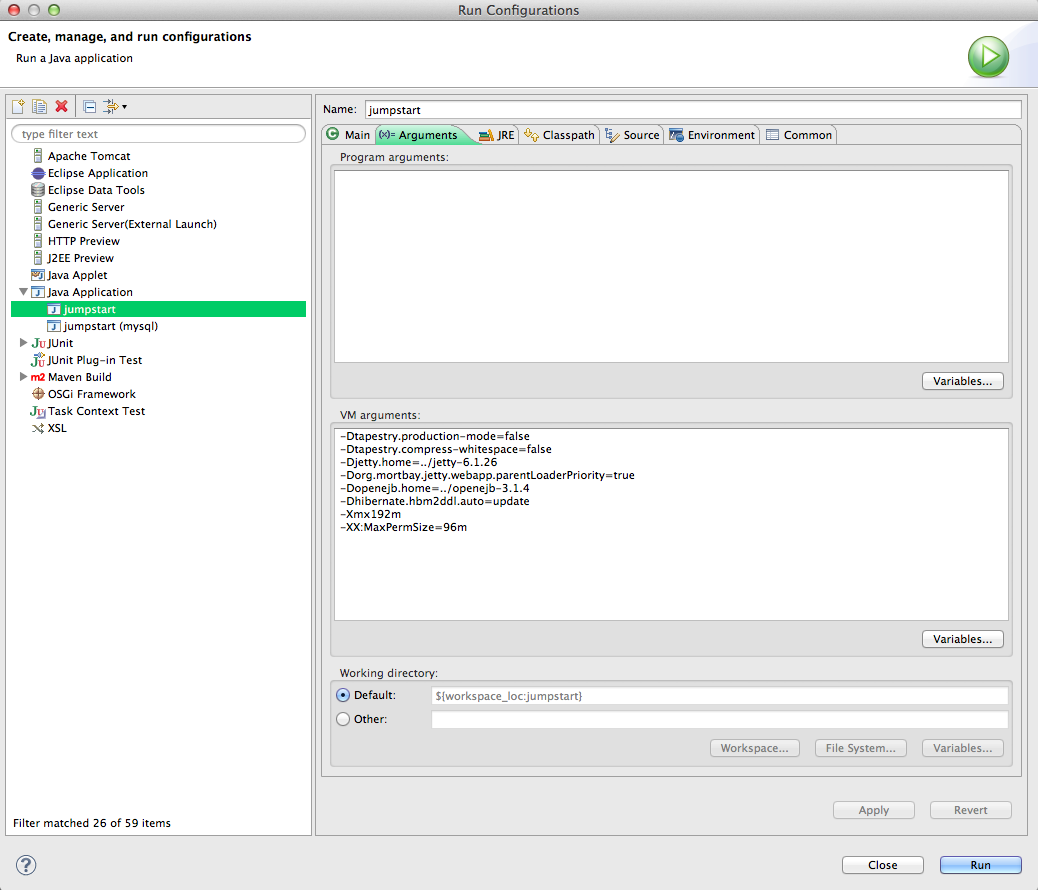Open the Classpath tab

[x=559, y=134]
